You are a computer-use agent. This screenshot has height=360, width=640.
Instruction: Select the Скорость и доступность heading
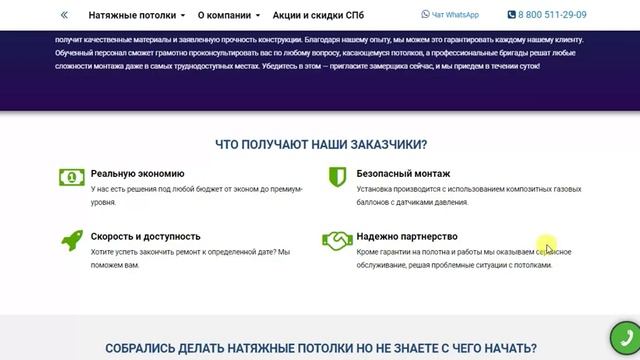click(x=146, y=236)
